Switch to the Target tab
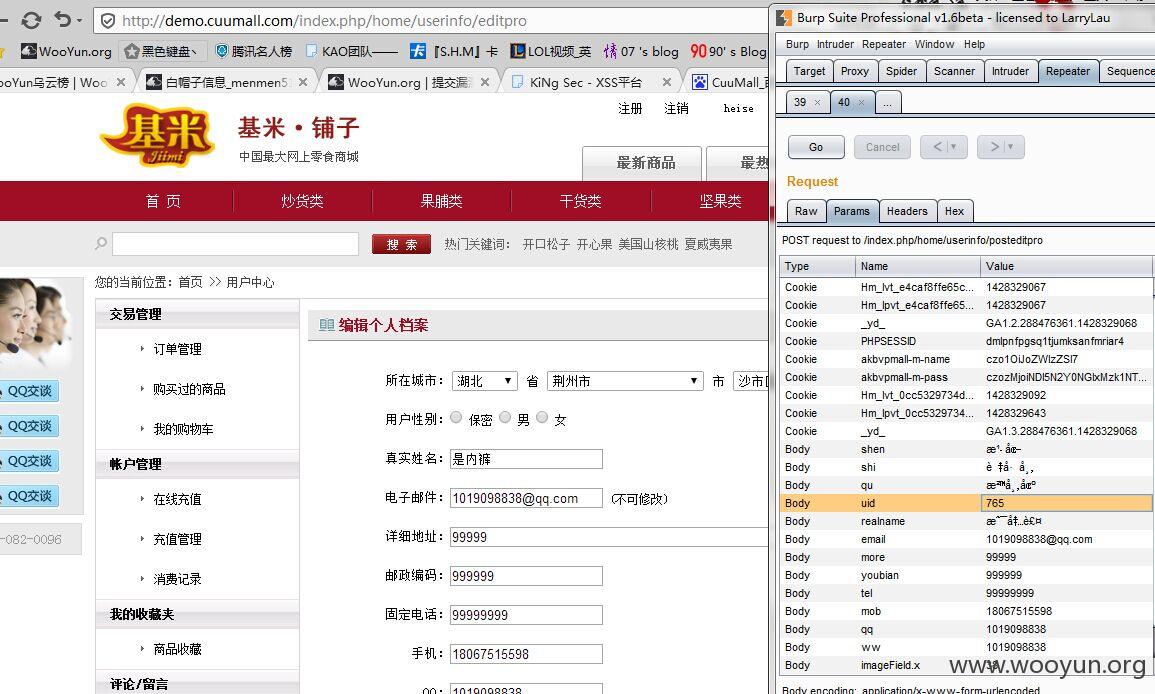Viewport: 1155px width, 694px height. coord(809,71)
